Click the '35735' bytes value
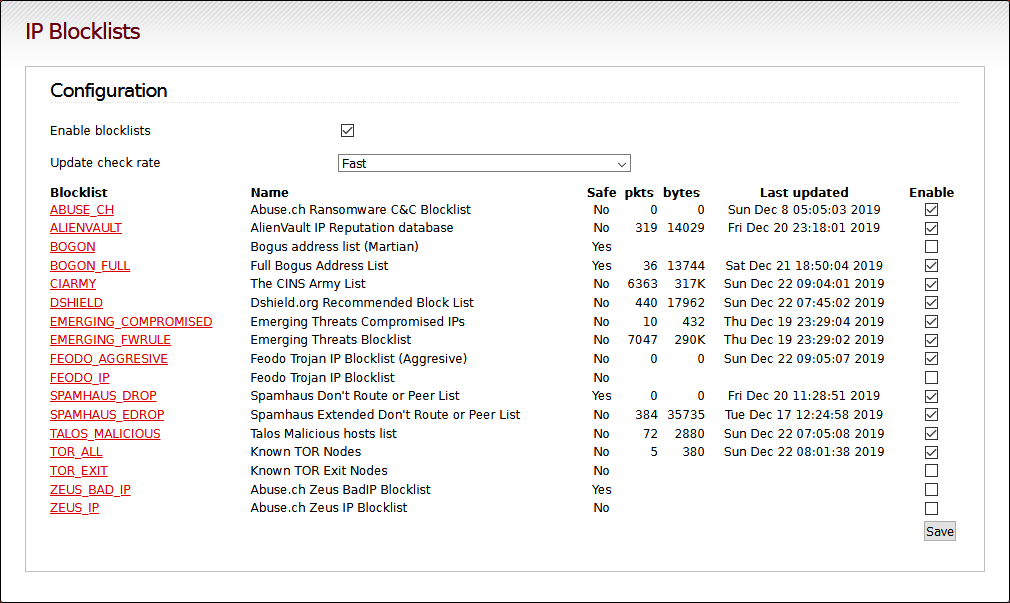This screenshot has width=1010, height=603. 686,415
